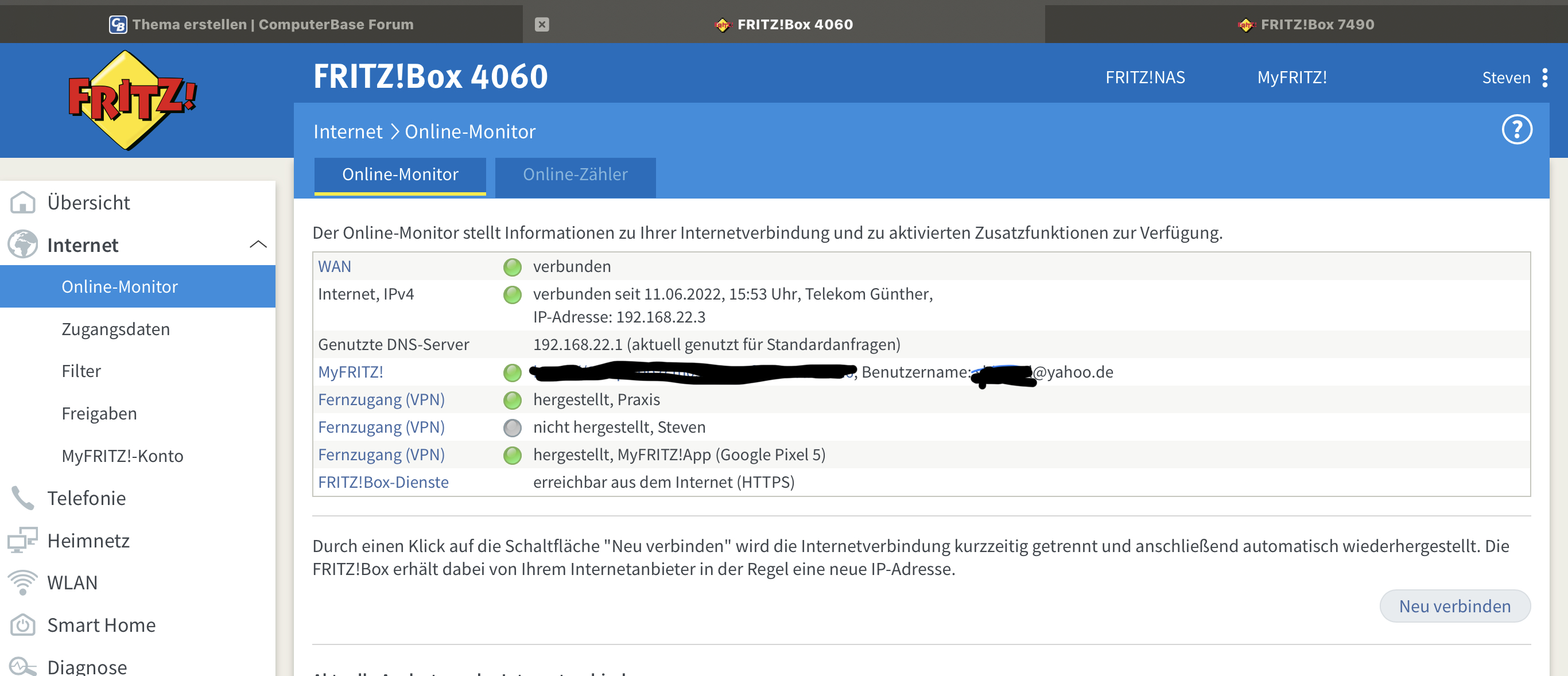Click 'hergestellt, MyFRITZ!App (Google Pixel 5)' text
1568x676 pixels.
(680, 454)
